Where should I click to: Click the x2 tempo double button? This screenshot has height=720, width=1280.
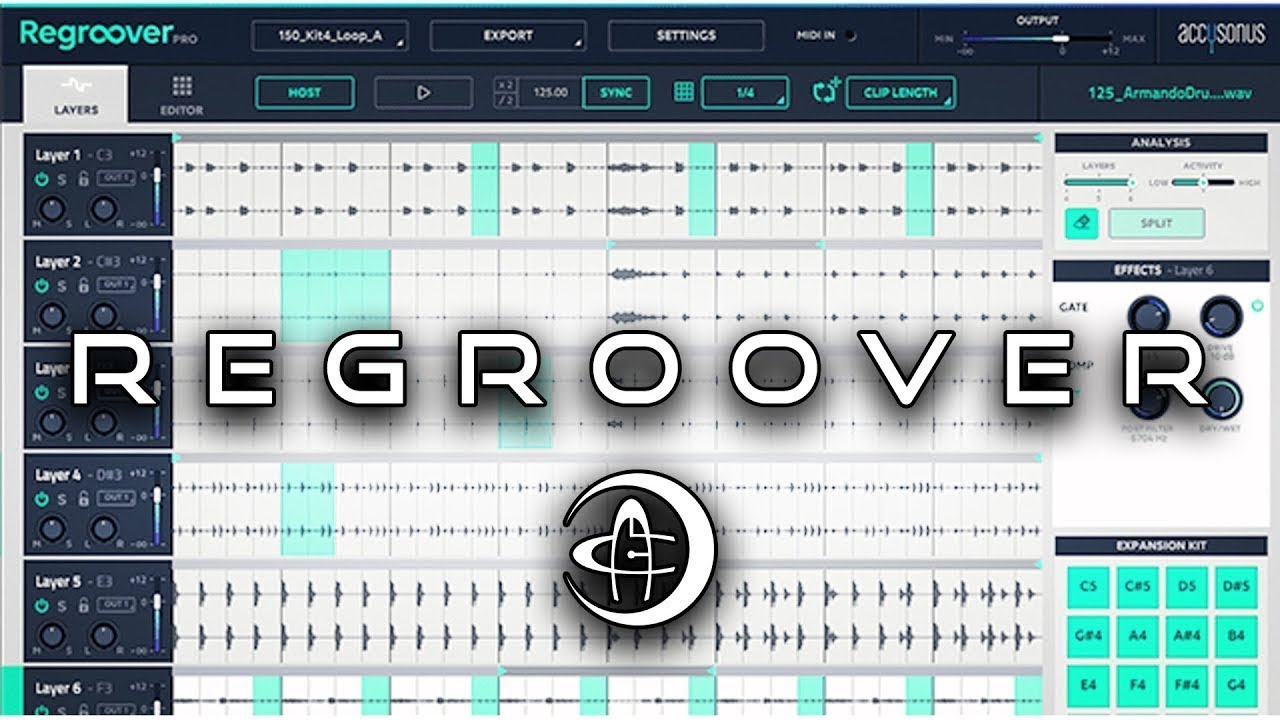pyautogui.click(x=507, y=84)
